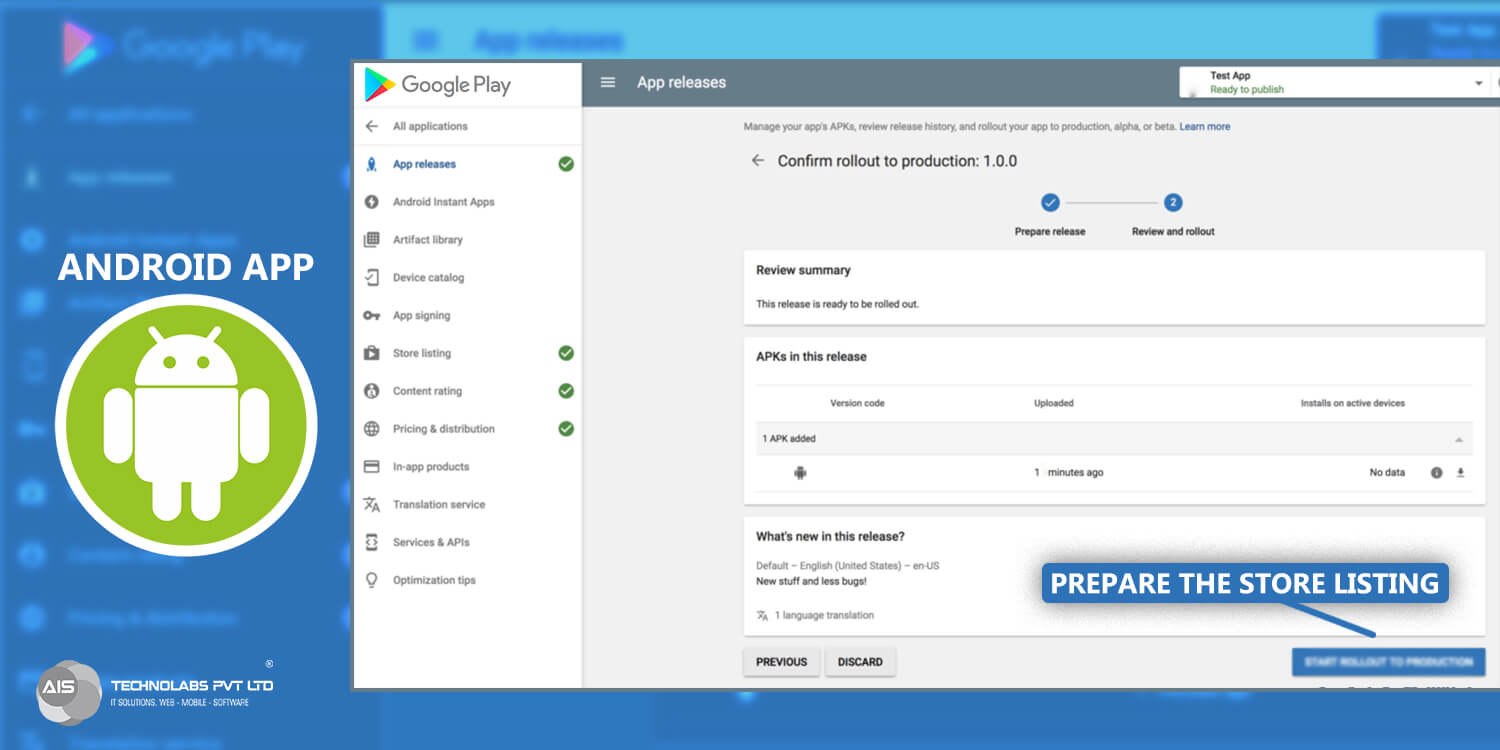This screenshot has height=750, width=1500.
Task: Go to Device catalog
Action: (428, 278)
